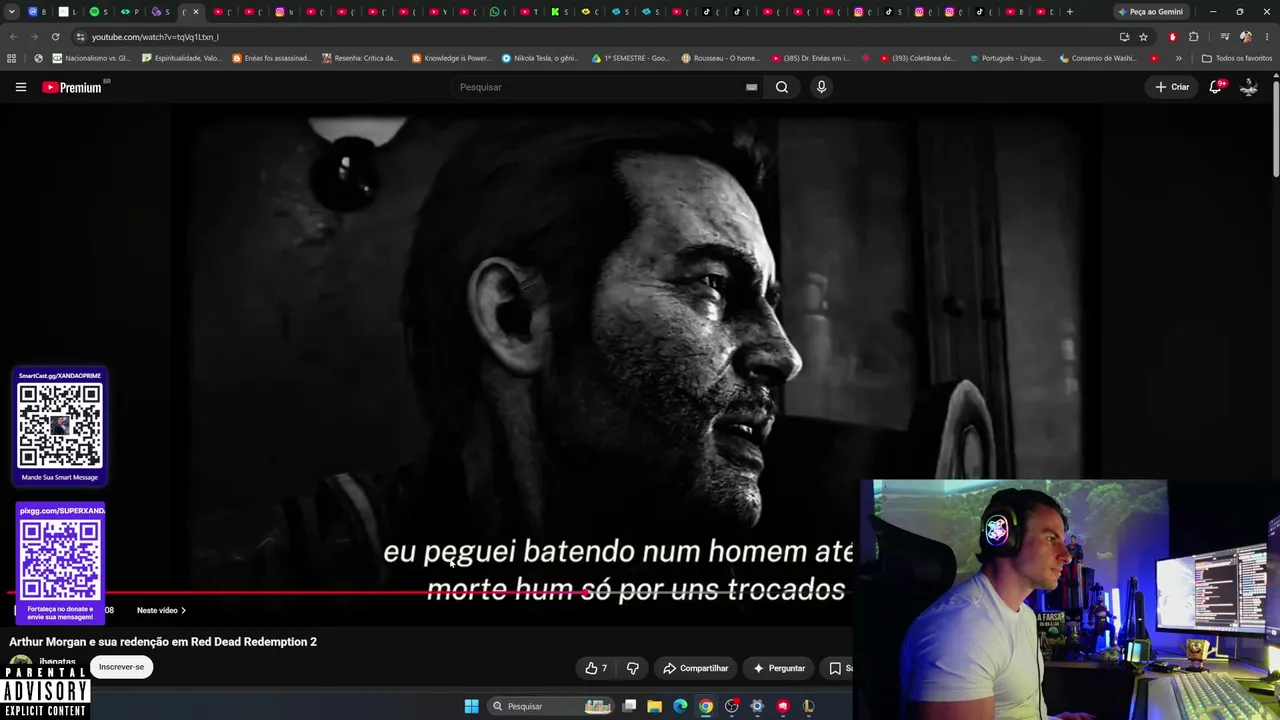Open the 'Knowledge is Power...' bookmark

(452, 58)
